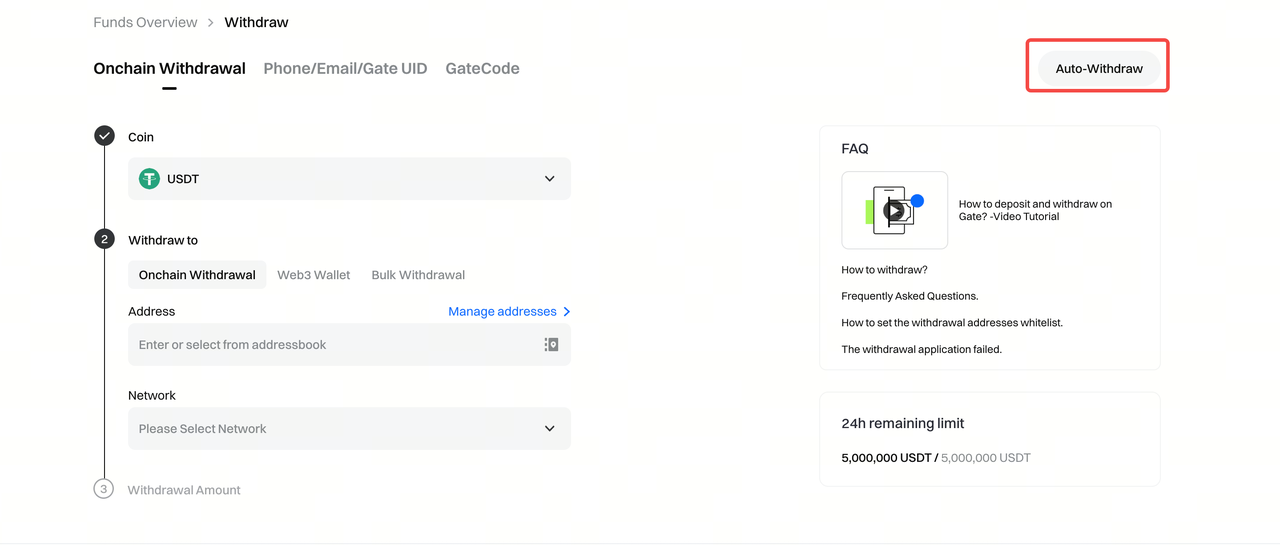Switch to the GateCode tab

coord(482,69)
